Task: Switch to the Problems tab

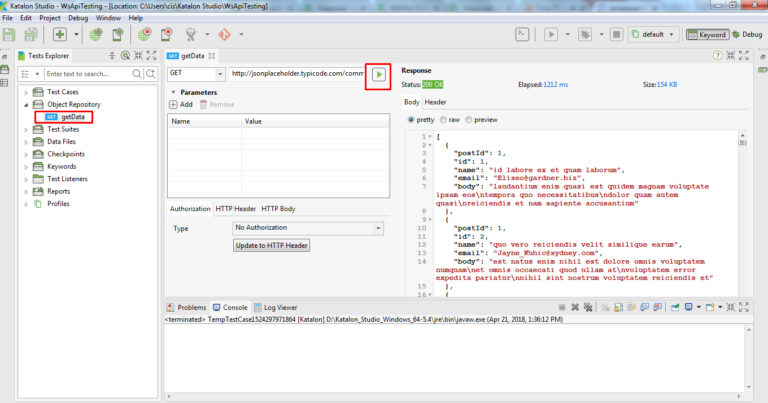Action: 187,308
